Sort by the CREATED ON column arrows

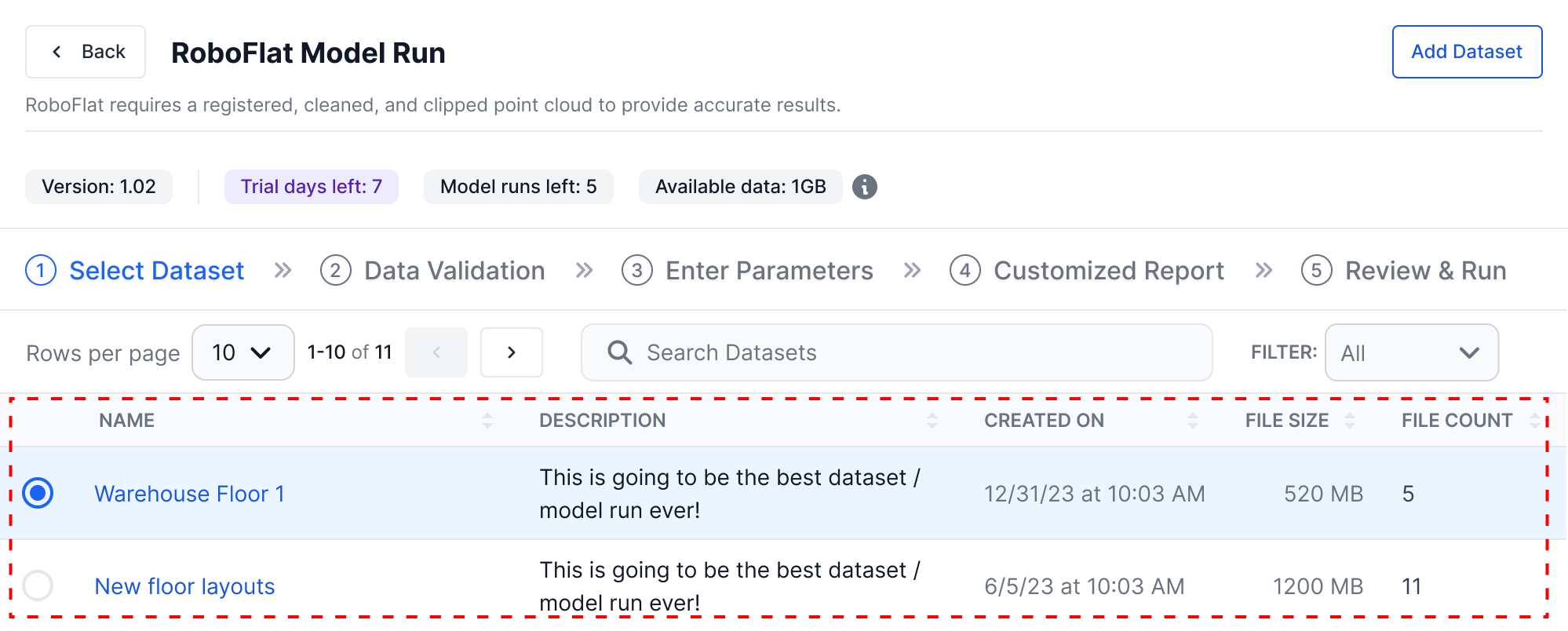(x=1193, y=421)
